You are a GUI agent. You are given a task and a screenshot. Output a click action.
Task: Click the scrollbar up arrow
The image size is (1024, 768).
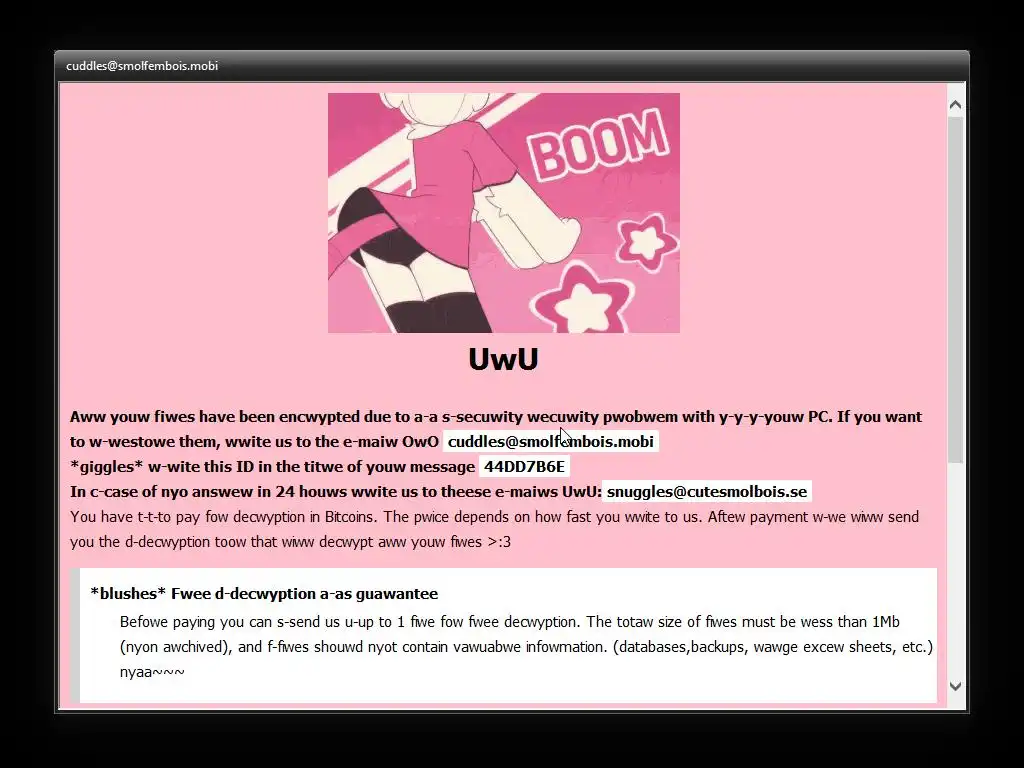[955, 105]
